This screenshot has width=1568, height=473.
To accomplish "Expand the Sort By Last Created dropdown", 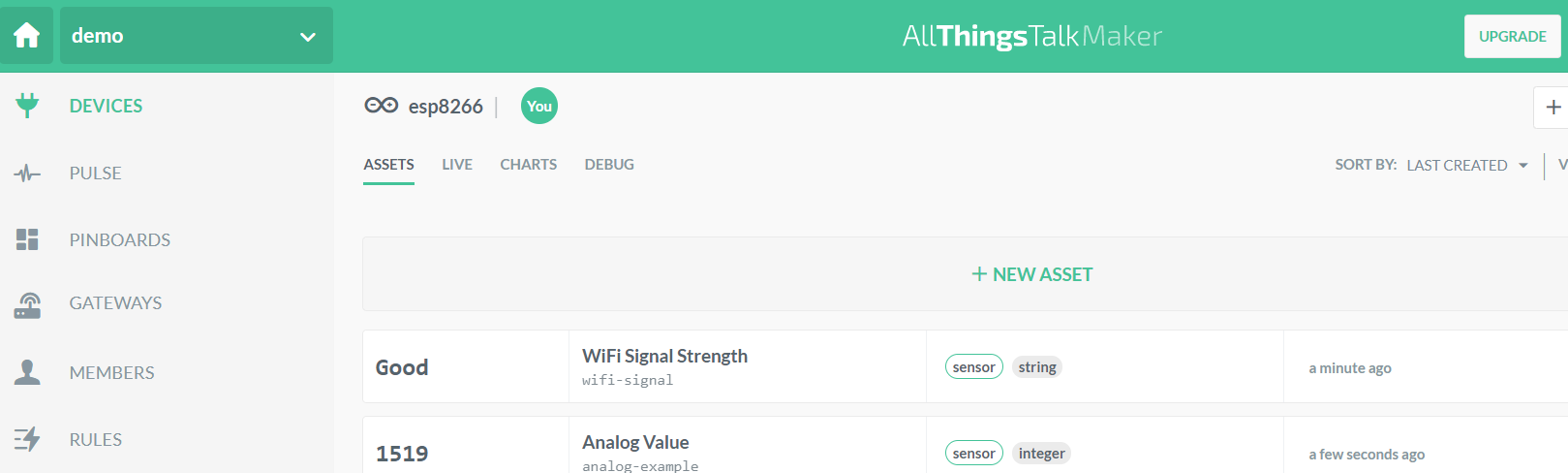I will pos(1466,166).
